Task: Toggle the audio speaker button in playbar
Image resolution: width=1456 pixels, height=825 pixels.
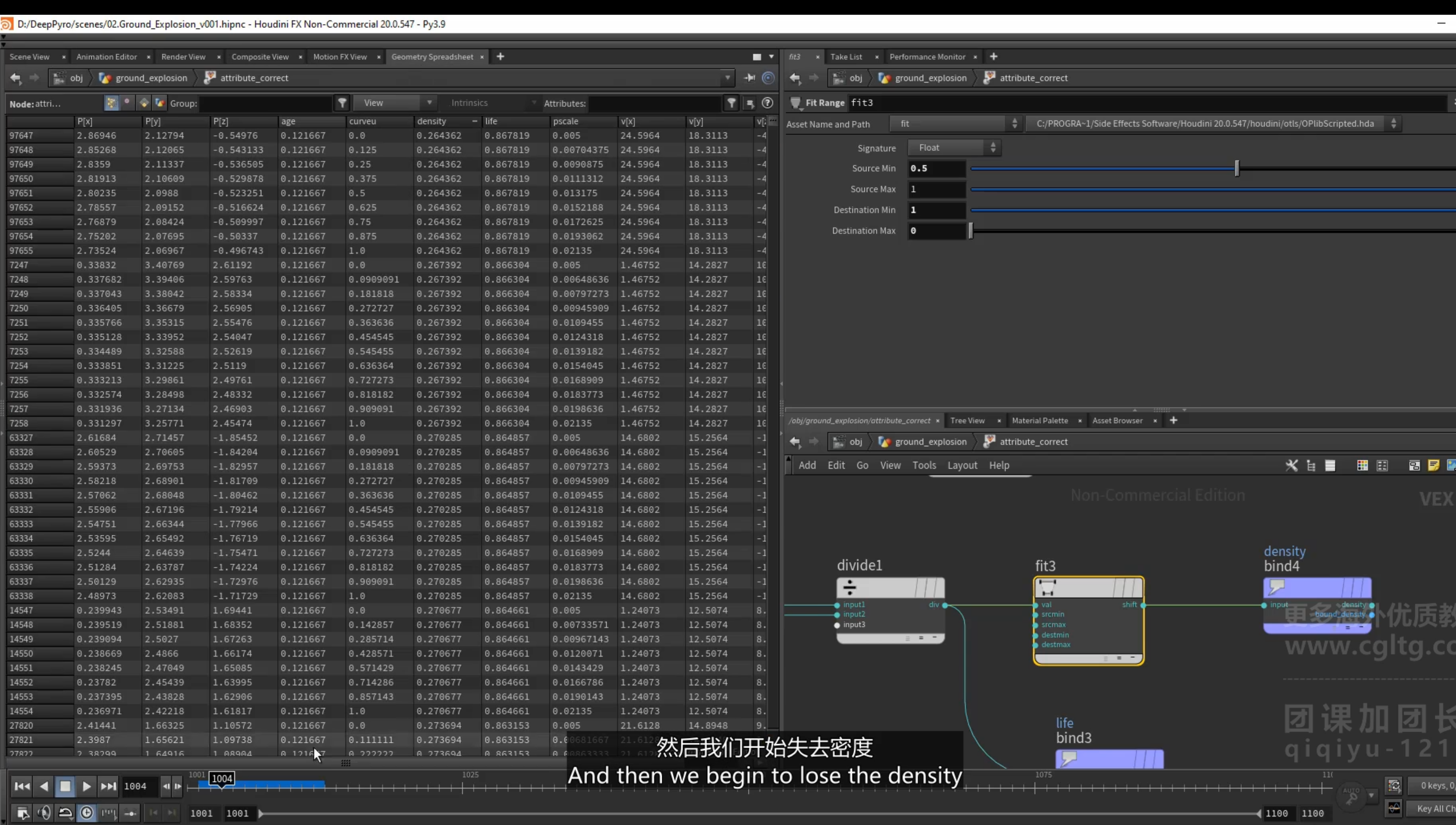Action: 43,813
